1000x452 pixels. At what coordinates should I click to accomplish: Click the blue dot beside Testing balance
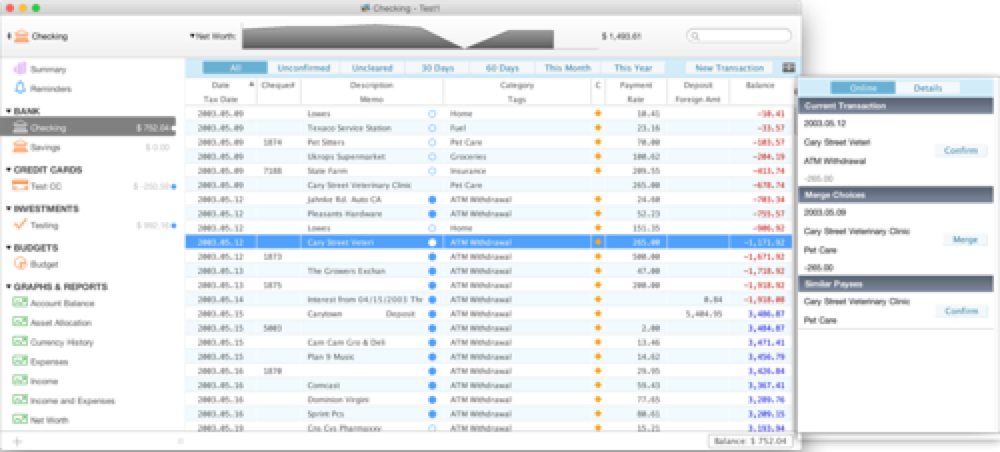coord(173,226)
